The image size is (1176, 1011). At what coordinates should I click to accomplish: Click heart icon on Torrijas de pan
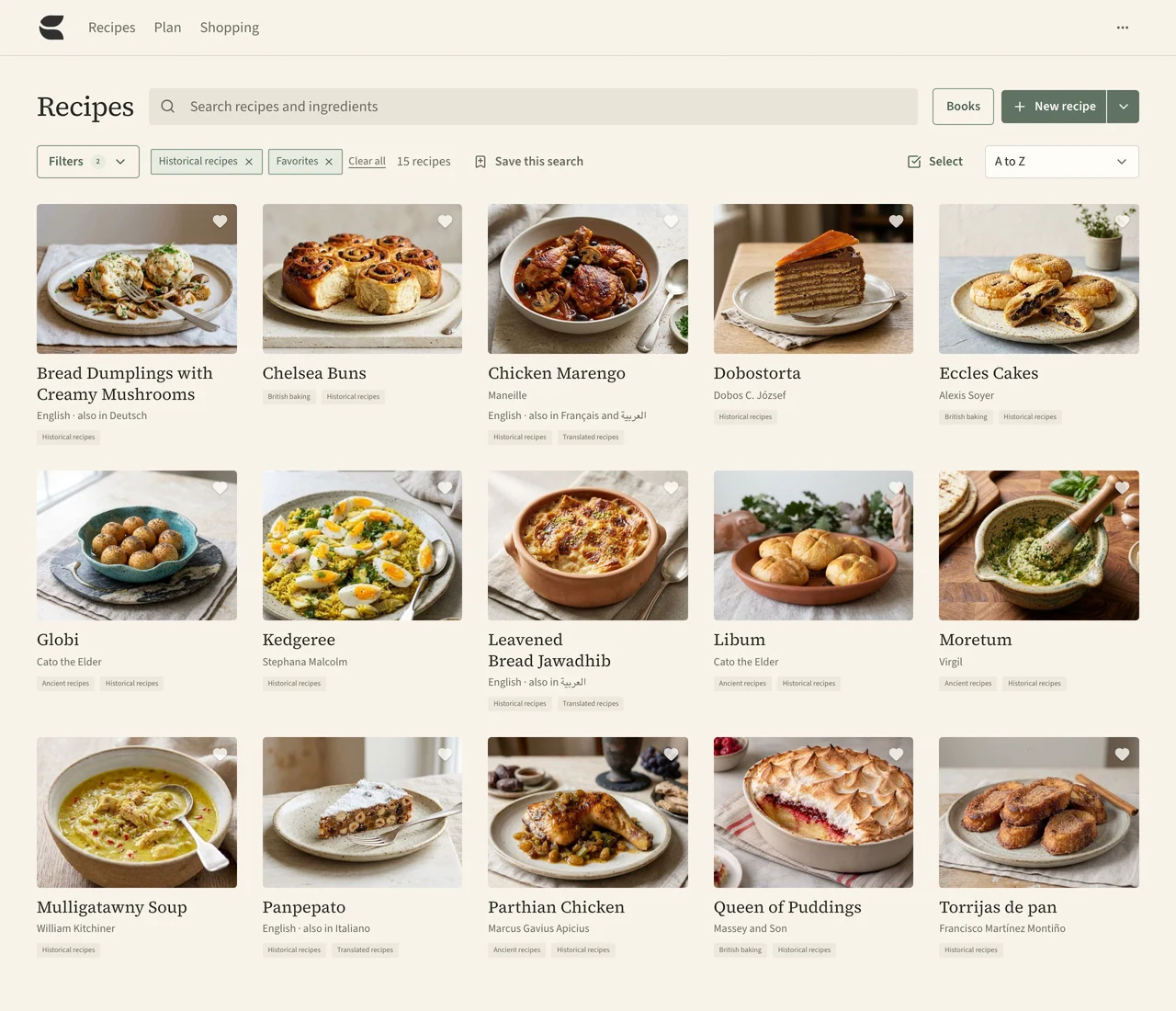point(1122,755)
